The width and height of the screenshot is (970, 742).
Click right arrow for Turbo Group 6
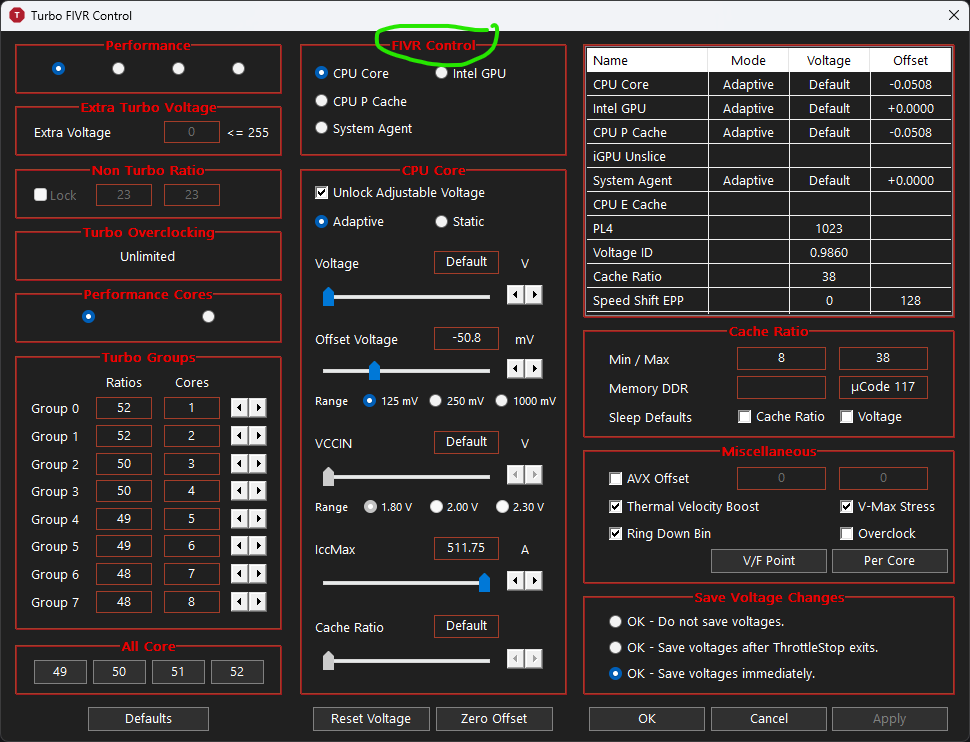coord(259,574)
